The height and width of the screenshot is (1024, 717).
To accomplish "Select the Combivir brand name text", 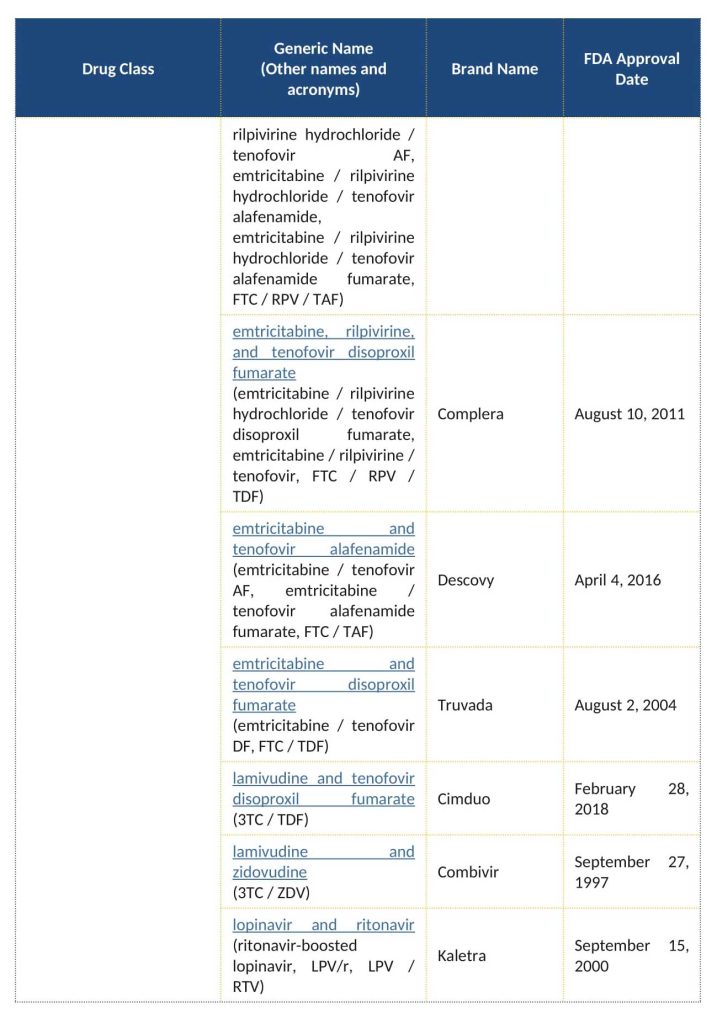I will pyautogui.click(x=467, y=872).
